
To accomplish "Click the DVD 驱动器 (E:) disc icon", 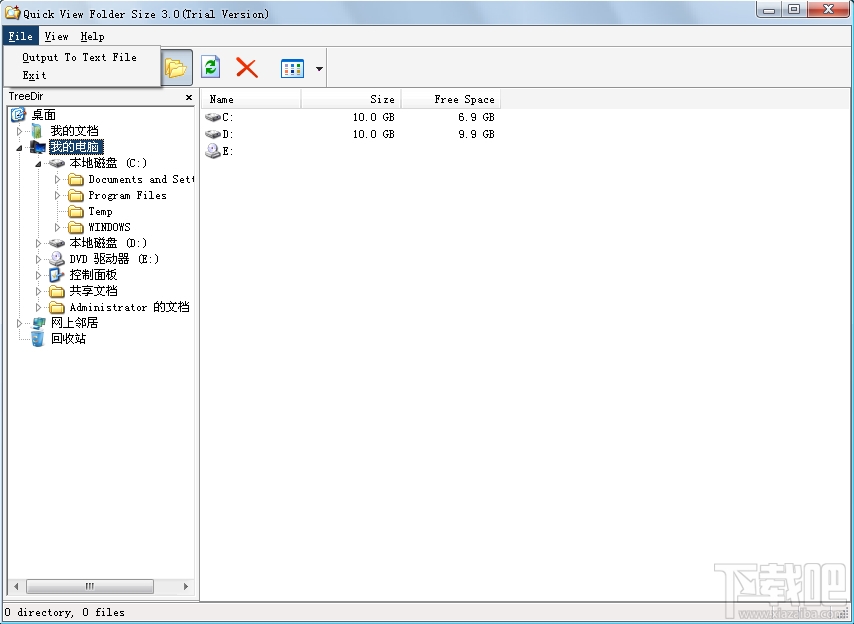I will coord(57,259).
